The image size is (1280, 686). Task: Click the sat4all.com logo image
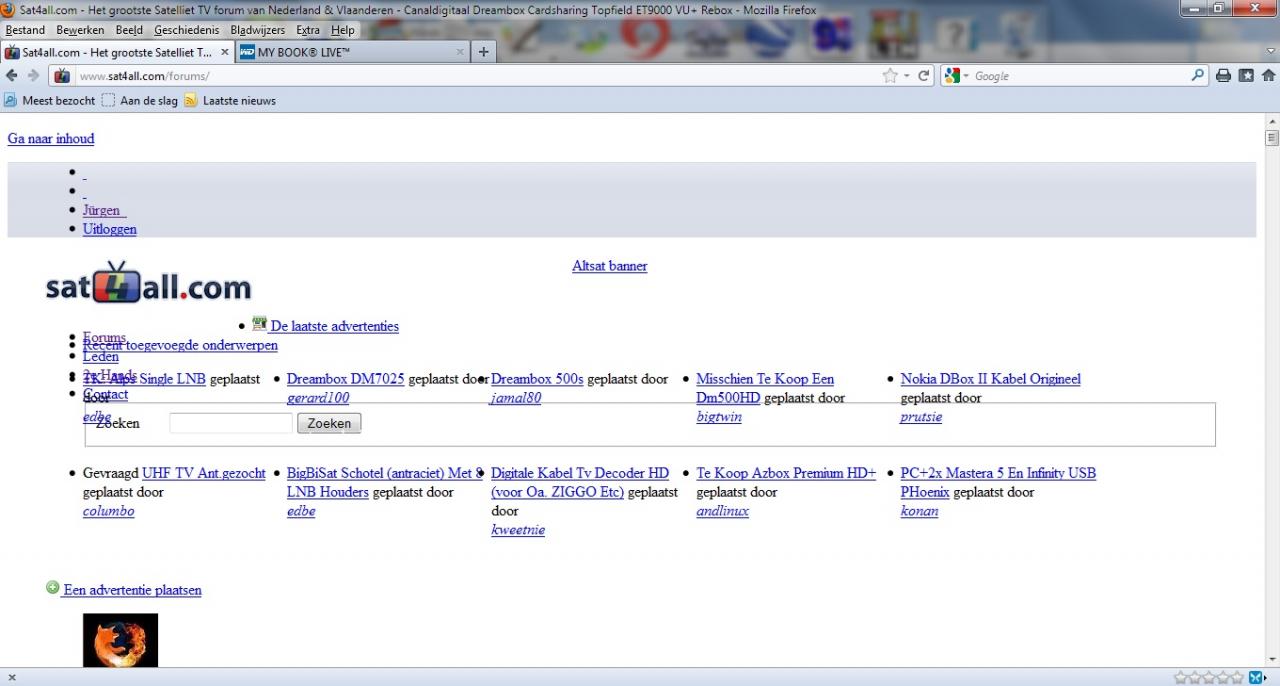tap(148, 285)
